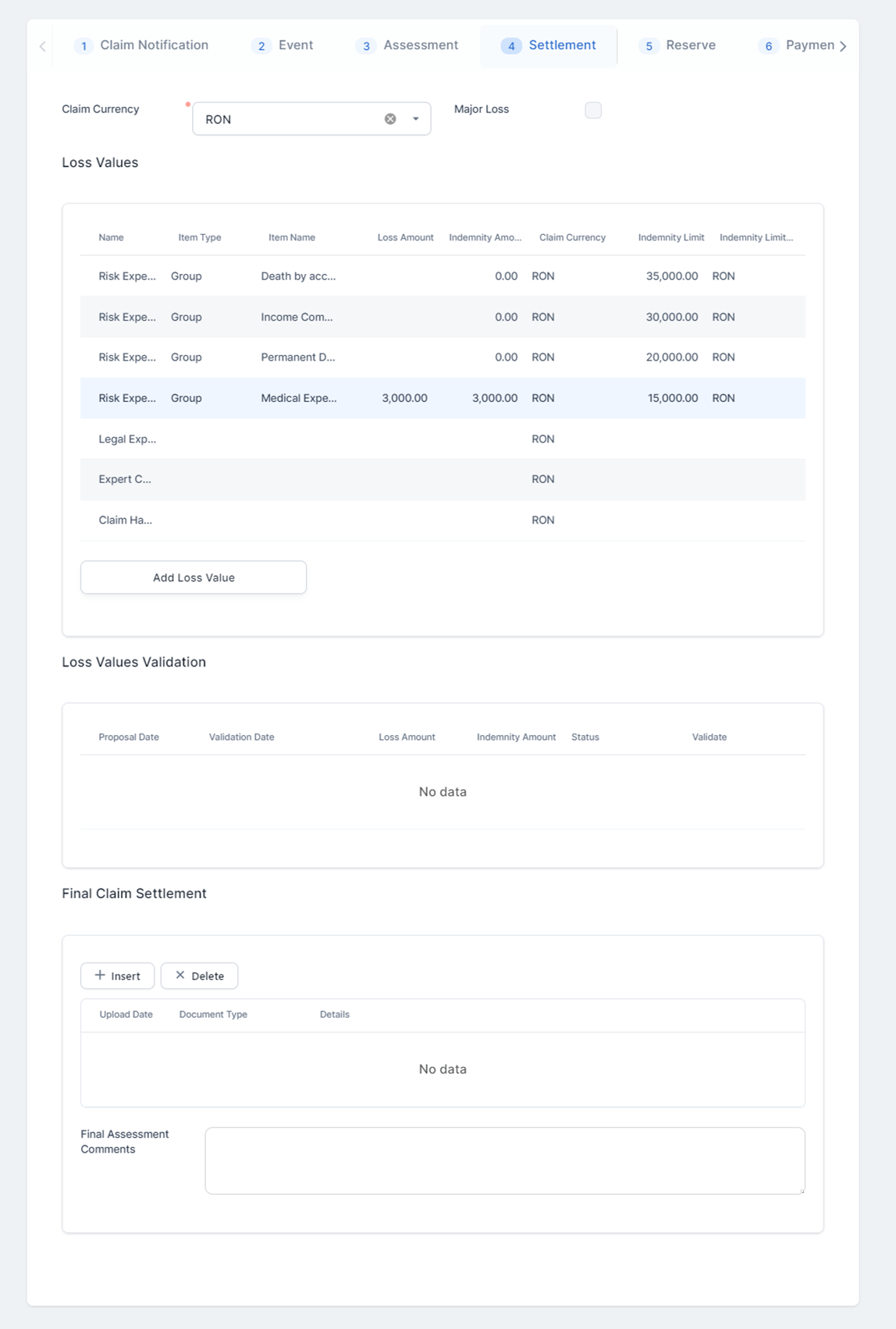Sort by Loss Amount column header
This screenshot has height=1329, width=896.
(405, 237)
